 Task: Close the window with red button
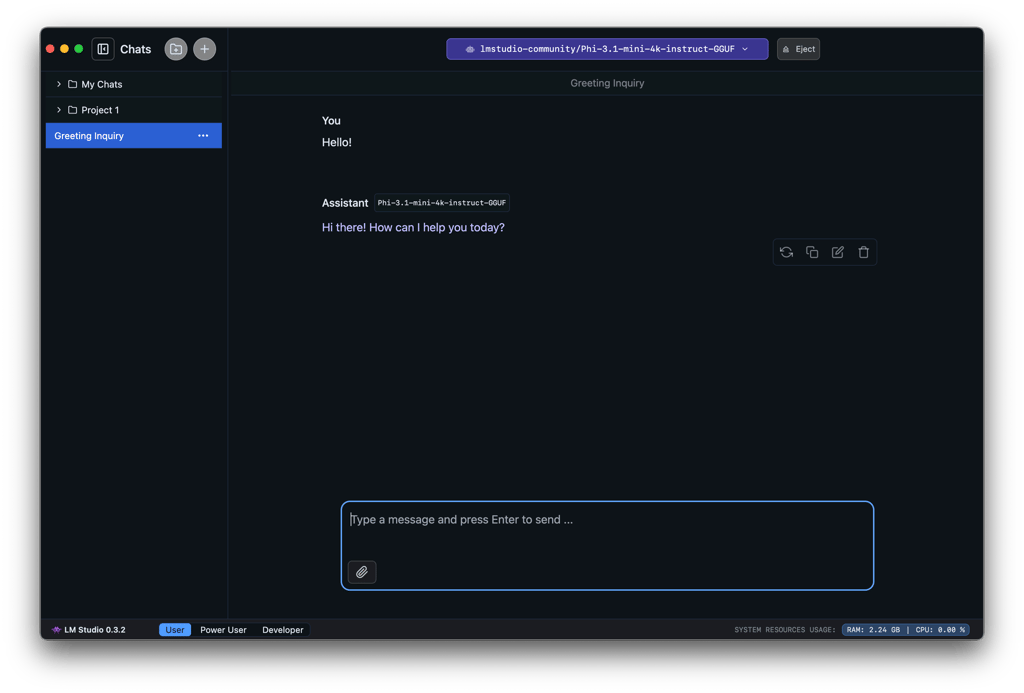point(50,49)
